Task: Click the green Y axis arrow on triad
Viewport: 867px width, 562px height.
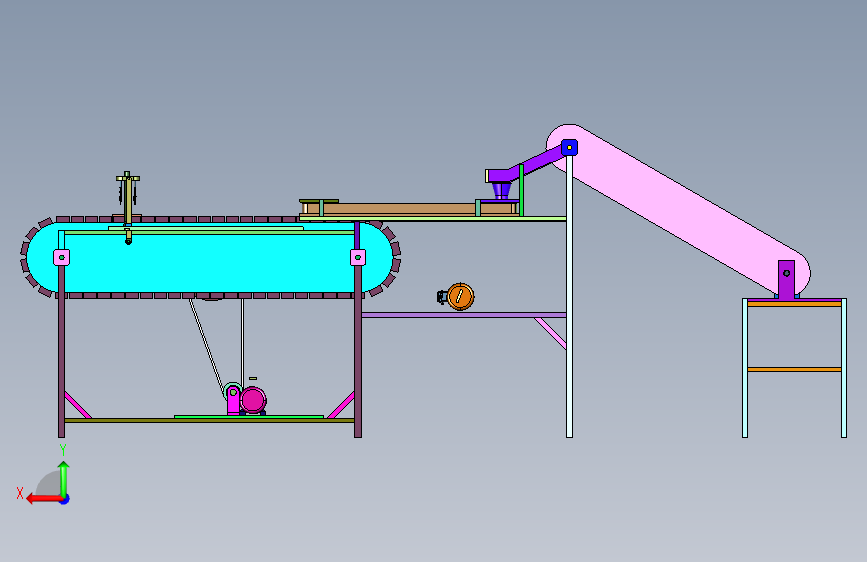Action: click(64, 478)
